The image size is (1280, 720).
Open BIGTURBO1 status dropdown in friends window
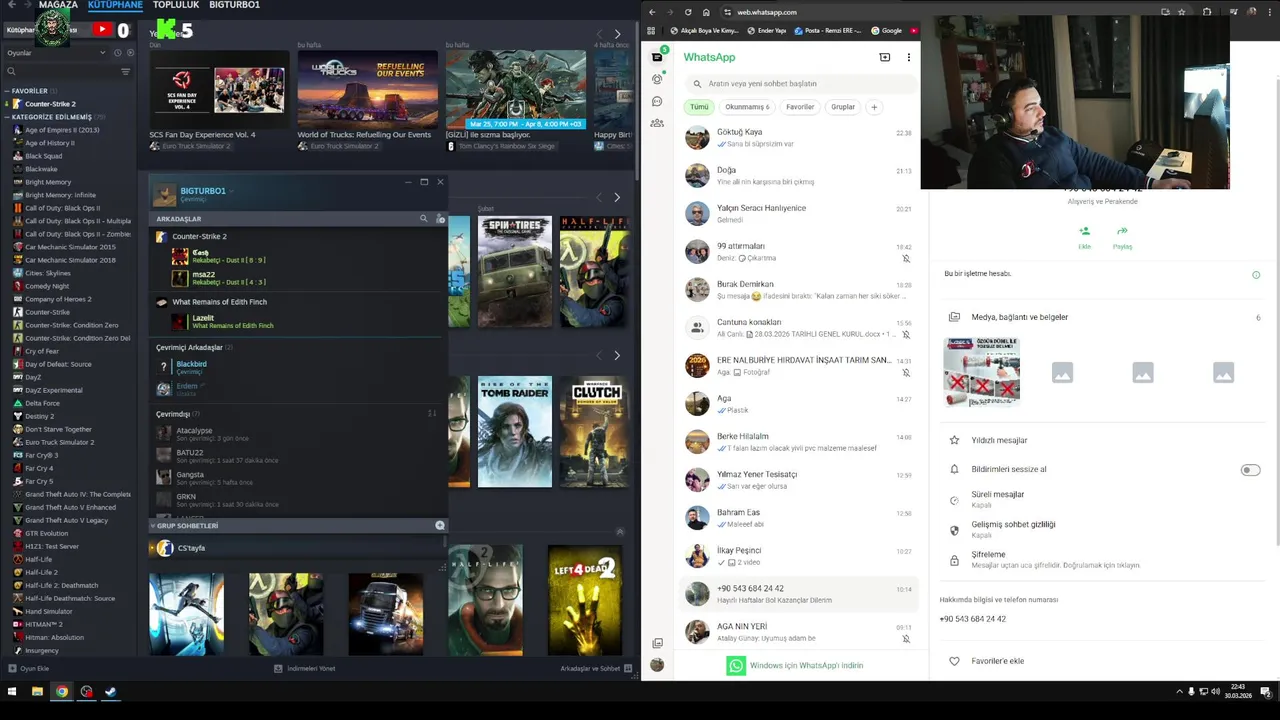[230, 190]
